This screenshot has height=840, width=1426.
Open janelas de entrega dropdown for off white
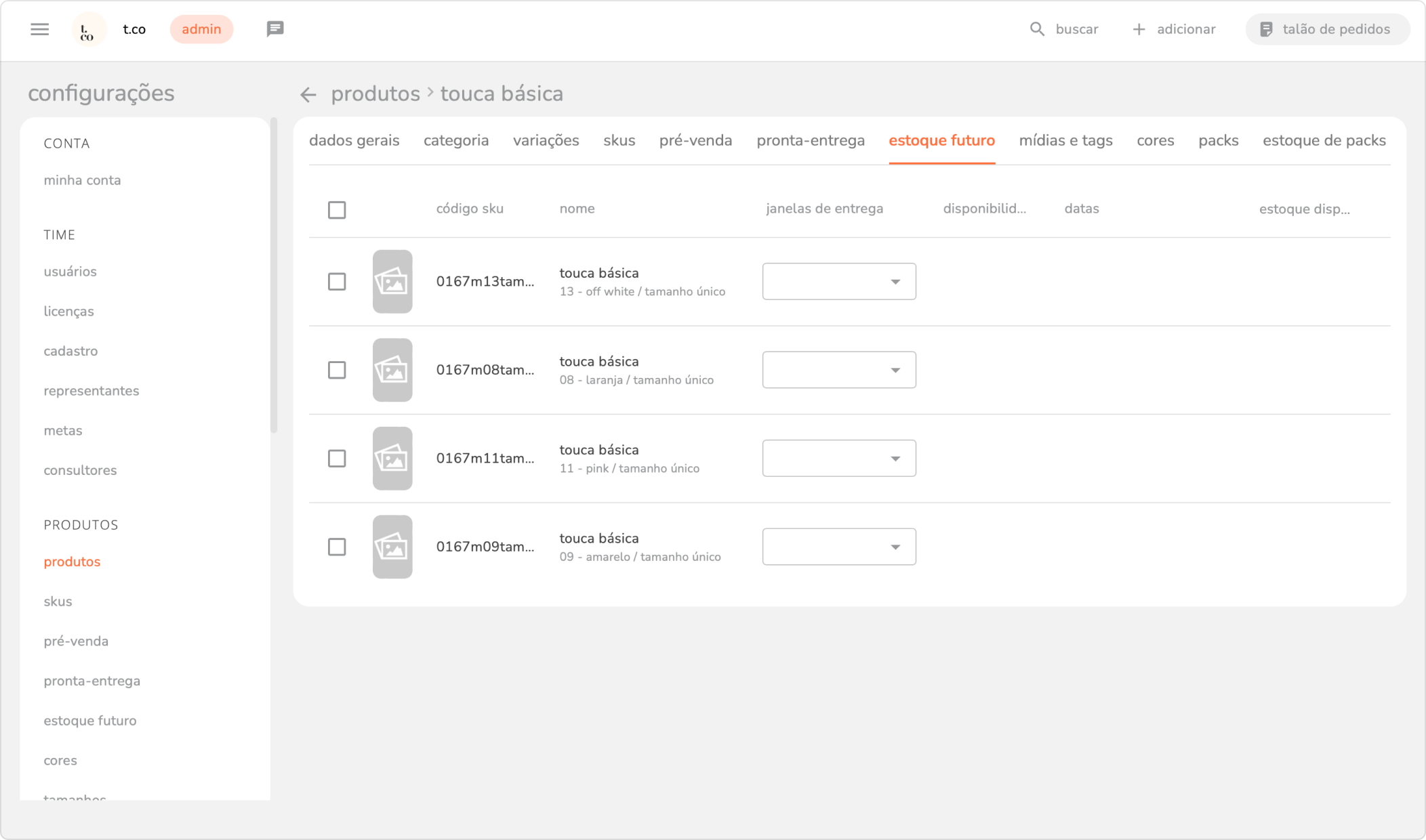coord(838,282)
